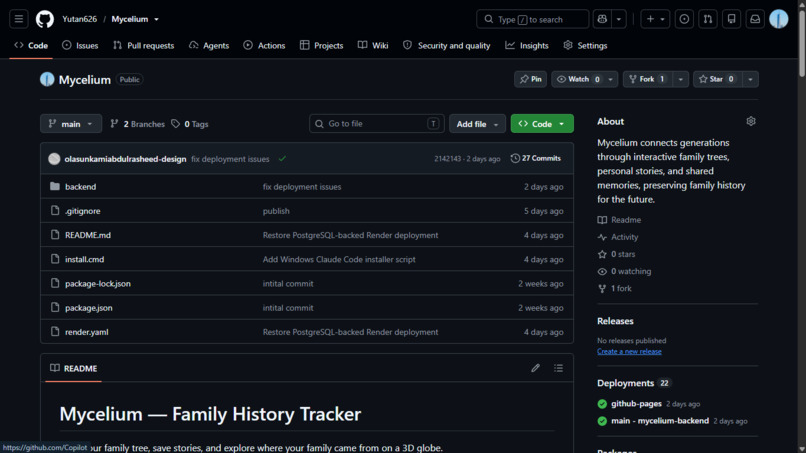Open the github-pages deployment
Image resolution: width=806 pixels, height=453 pixels.
click(x=636, y=404)
